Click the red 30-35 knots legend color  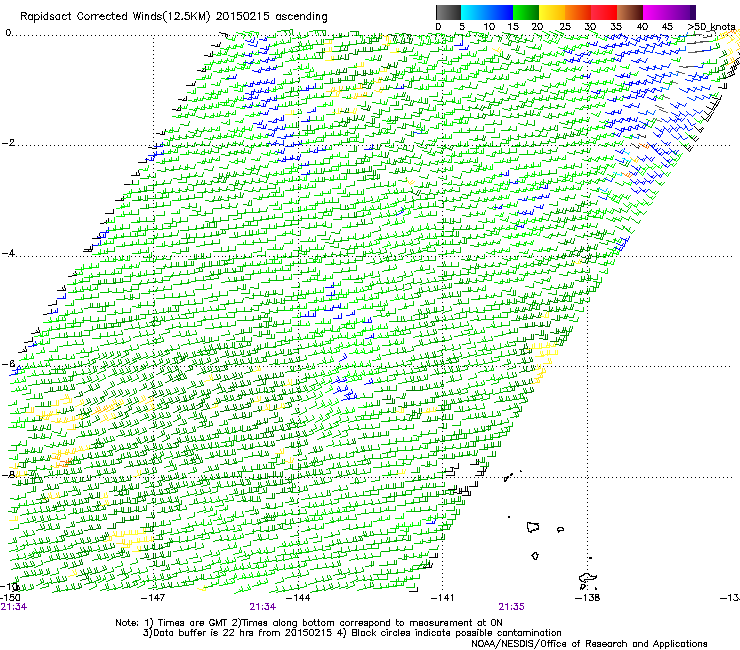[x=604, y=12]
